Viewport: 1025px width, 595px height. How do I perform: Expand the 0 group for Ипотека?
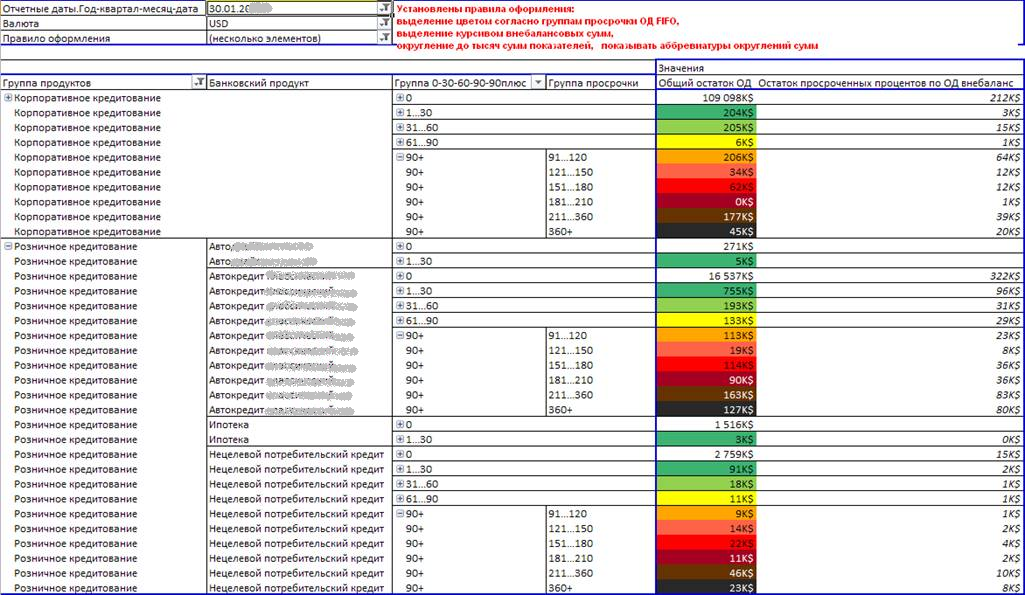pos(400,424)
